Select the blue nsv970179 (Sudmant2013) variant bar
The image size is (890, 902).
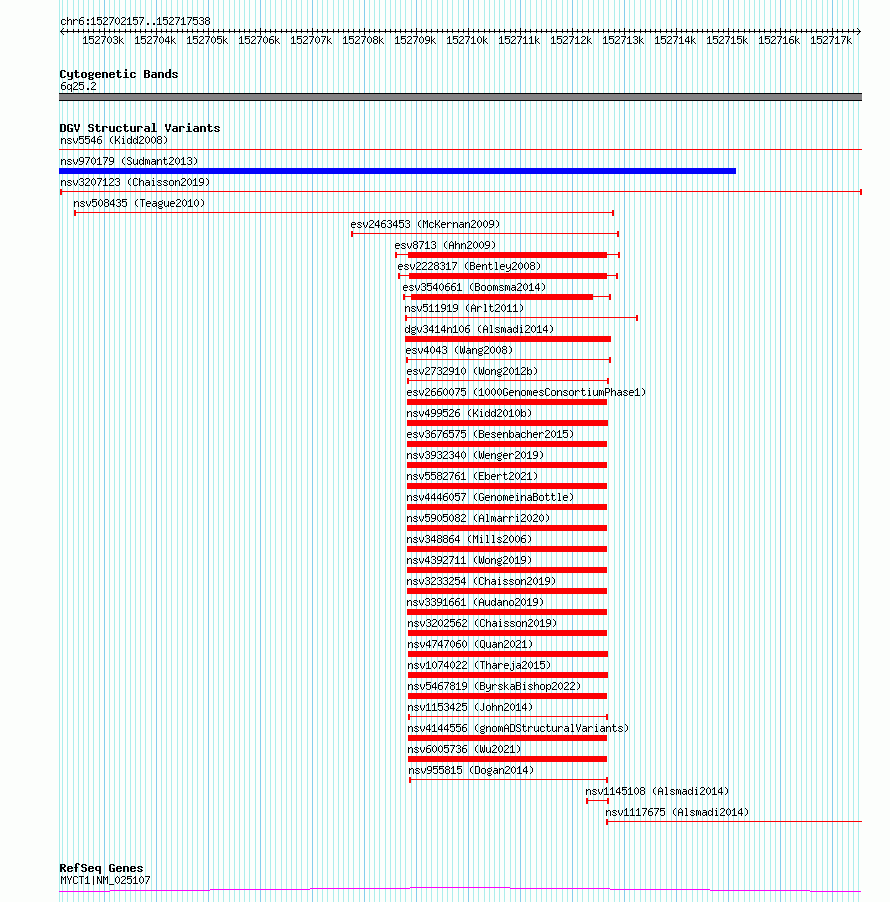(x=398, y=171)
